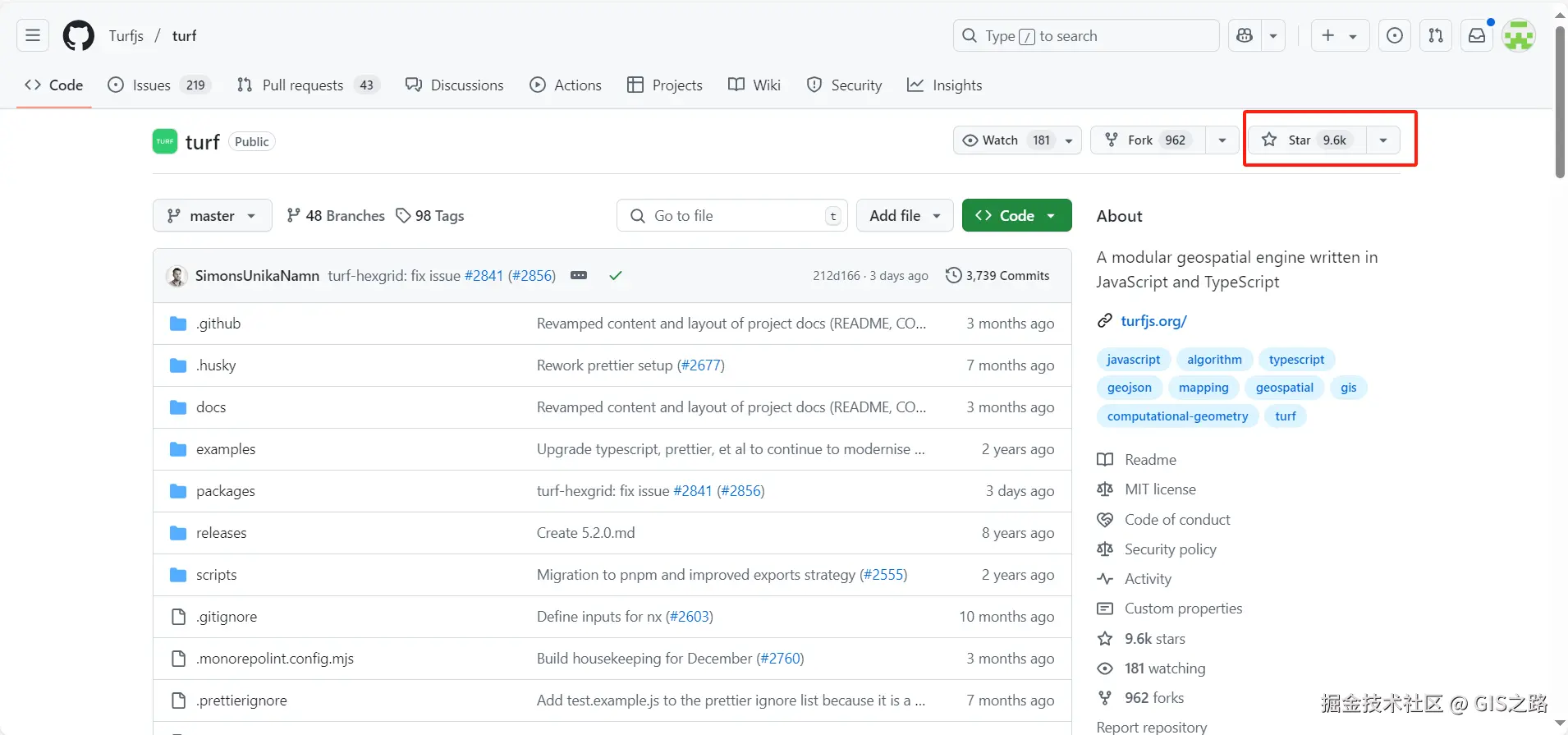Open the notifications inbox icon
The image size is (1568, 735).
pyautogui.click(x=1477, y=35)
